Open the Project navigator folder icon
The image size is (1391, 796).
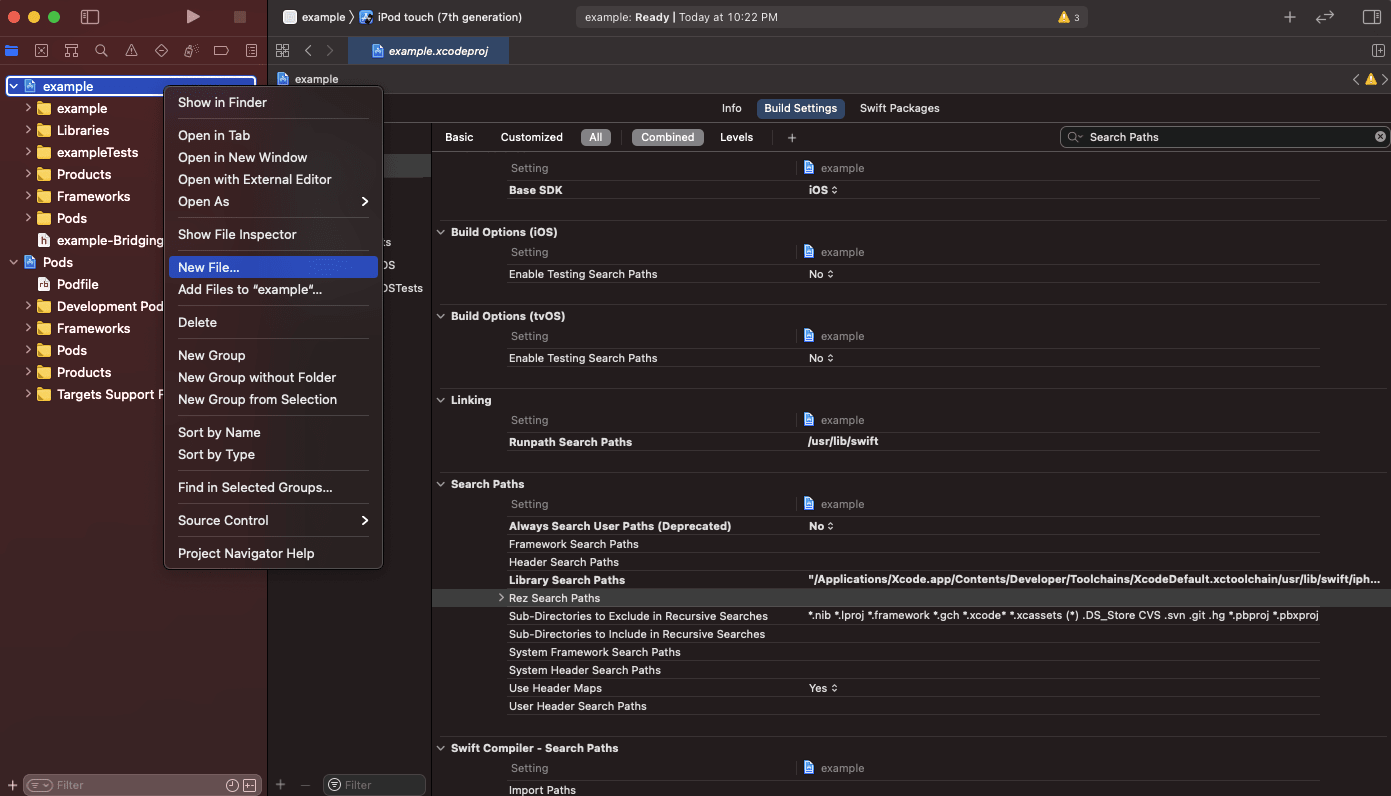click(x=12, y=50)
